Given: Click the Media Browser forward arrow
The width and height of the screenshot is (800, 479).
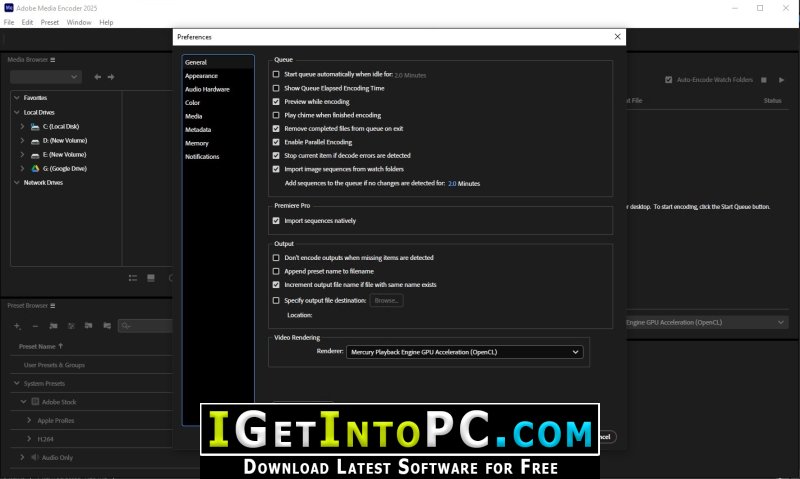Looking at the screenshot, I should tap(111, 77).
